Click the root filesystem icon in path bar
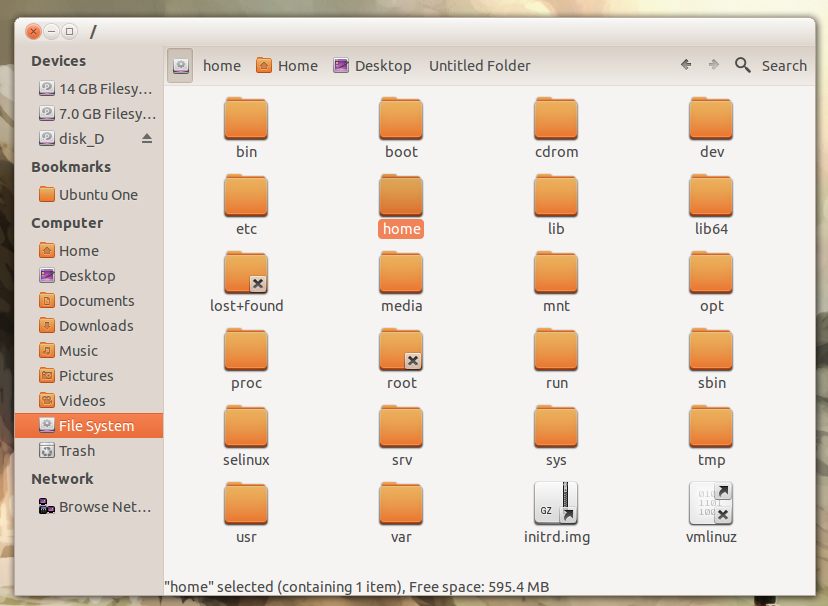 point(180,66)
